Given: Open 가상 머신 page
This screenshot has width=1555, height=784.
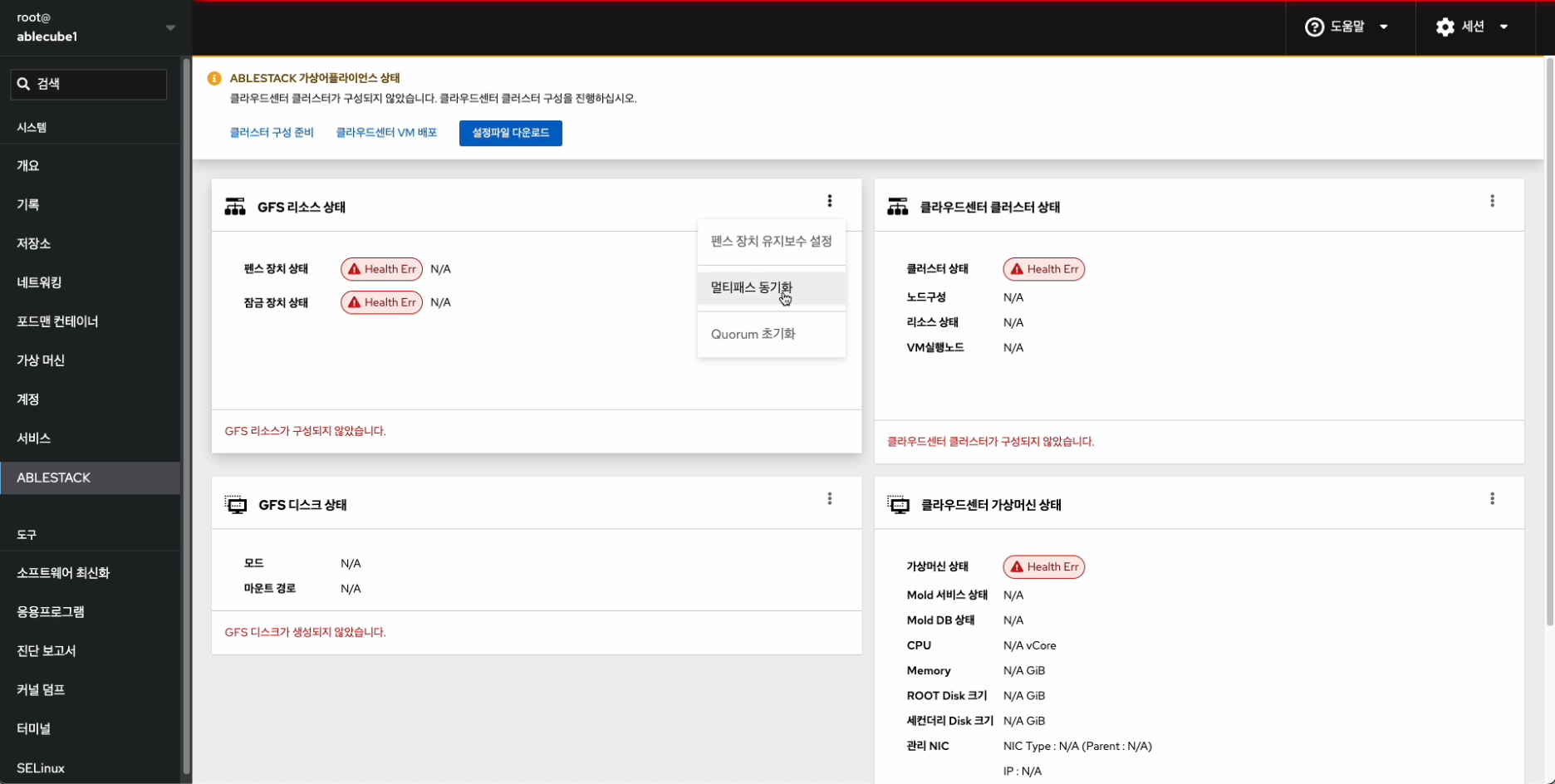Looking at the screenshot, I should pos(90,360).
